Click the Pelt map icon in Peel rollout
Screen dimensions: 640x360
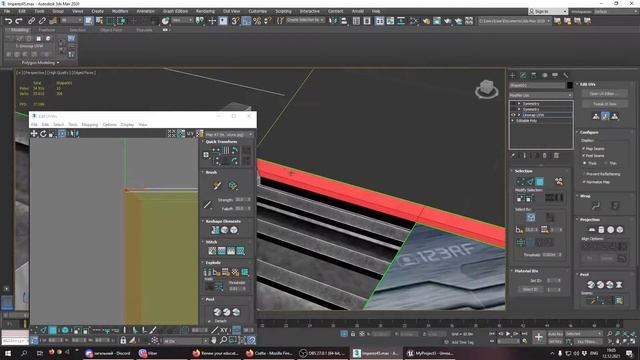pyautogui.click(x=619, y=284)
